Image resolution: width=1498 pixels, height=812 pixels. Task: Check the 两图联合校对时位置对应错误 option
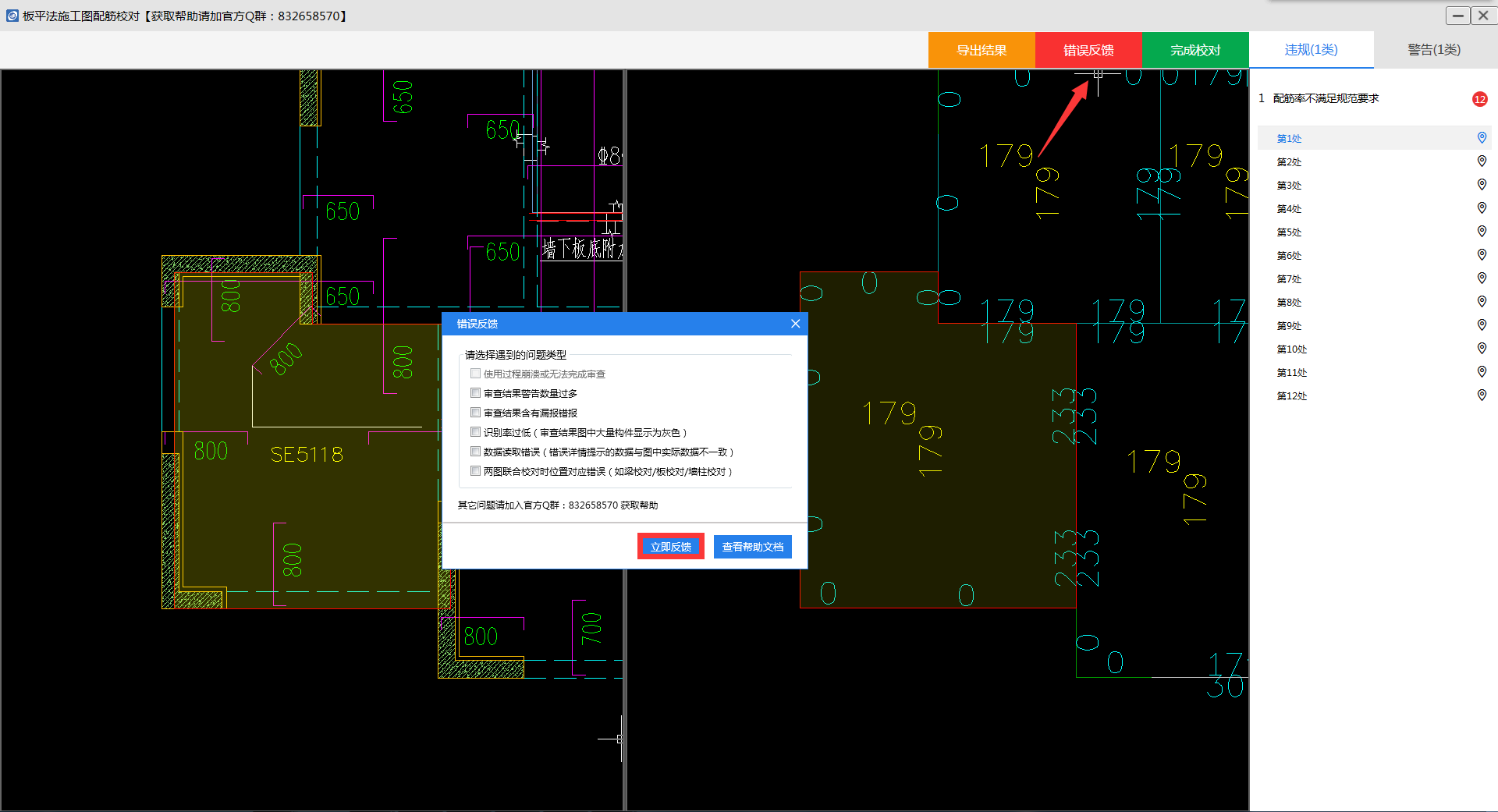pyautogui.click(x=475, y=471)
